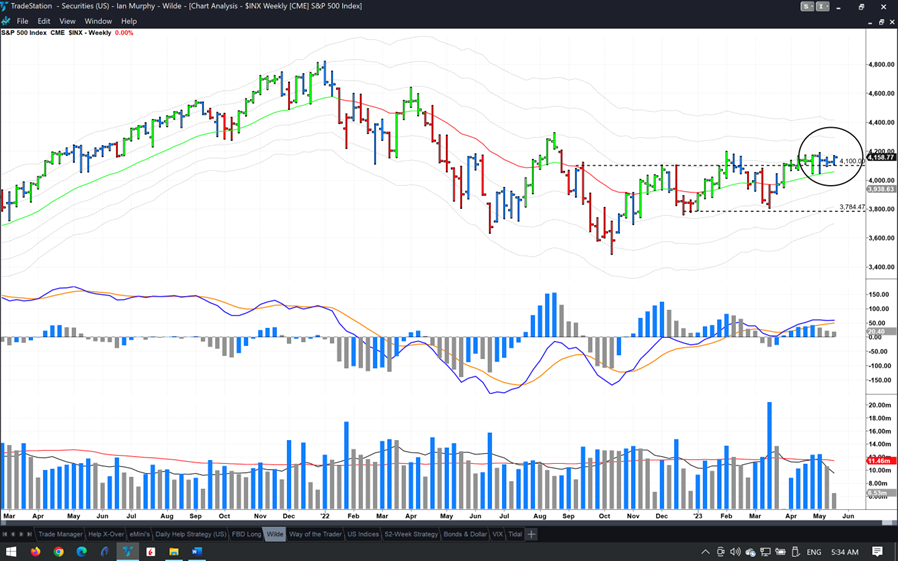The height and width of the screenshot is (561, 898).
Task: Open Google Chrome from the taskbar
Action: point(59,551)
